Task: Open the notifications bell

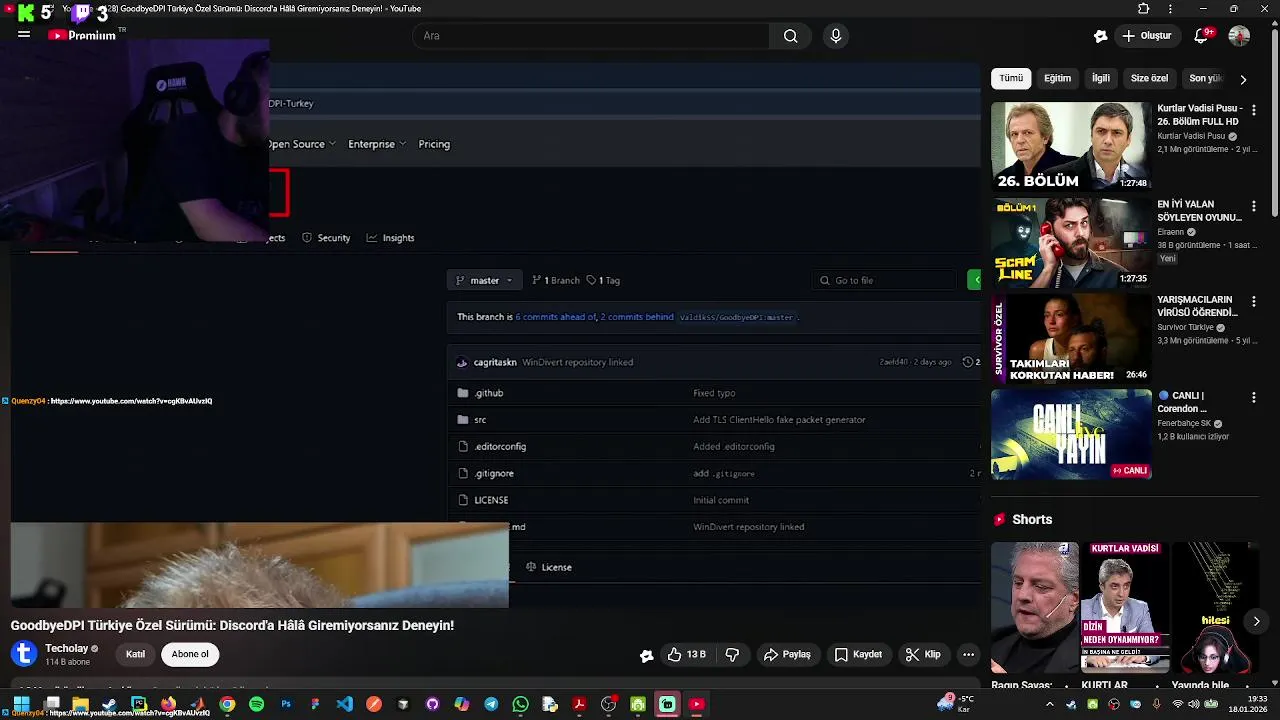Action: click(x=1202, y=36)
